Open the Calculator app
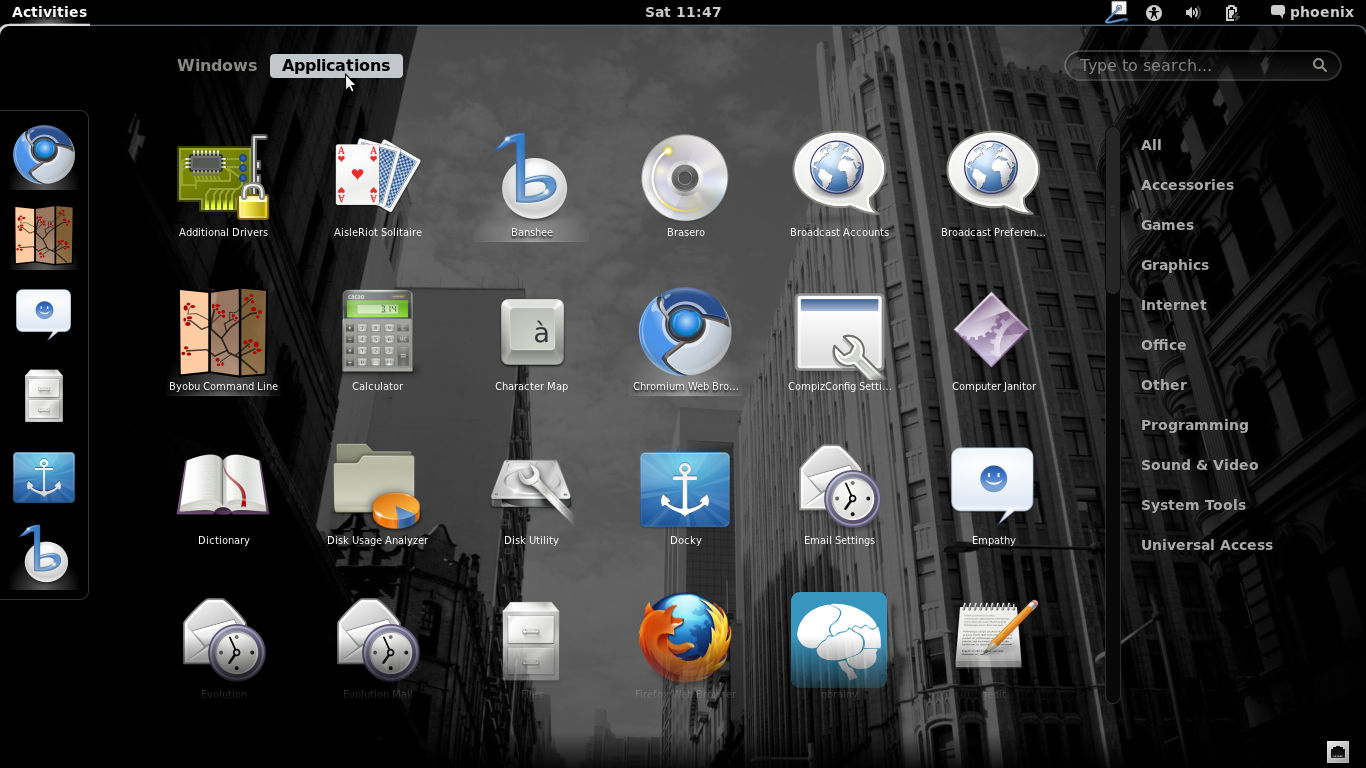 pyautogui.click(x=377, y=341)
